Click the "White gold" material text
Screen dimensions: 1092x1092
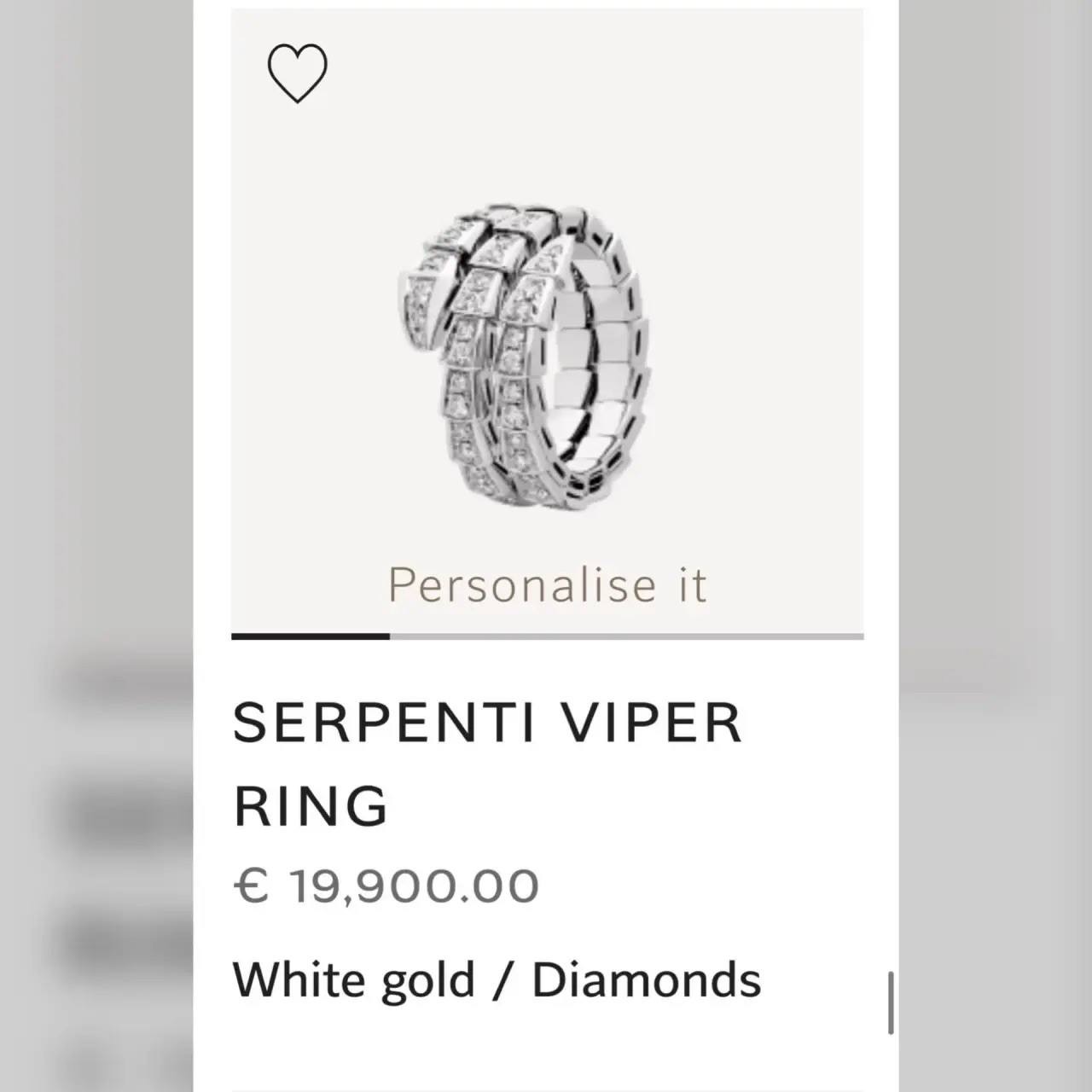pyautogui.click(x=353, y=979)
